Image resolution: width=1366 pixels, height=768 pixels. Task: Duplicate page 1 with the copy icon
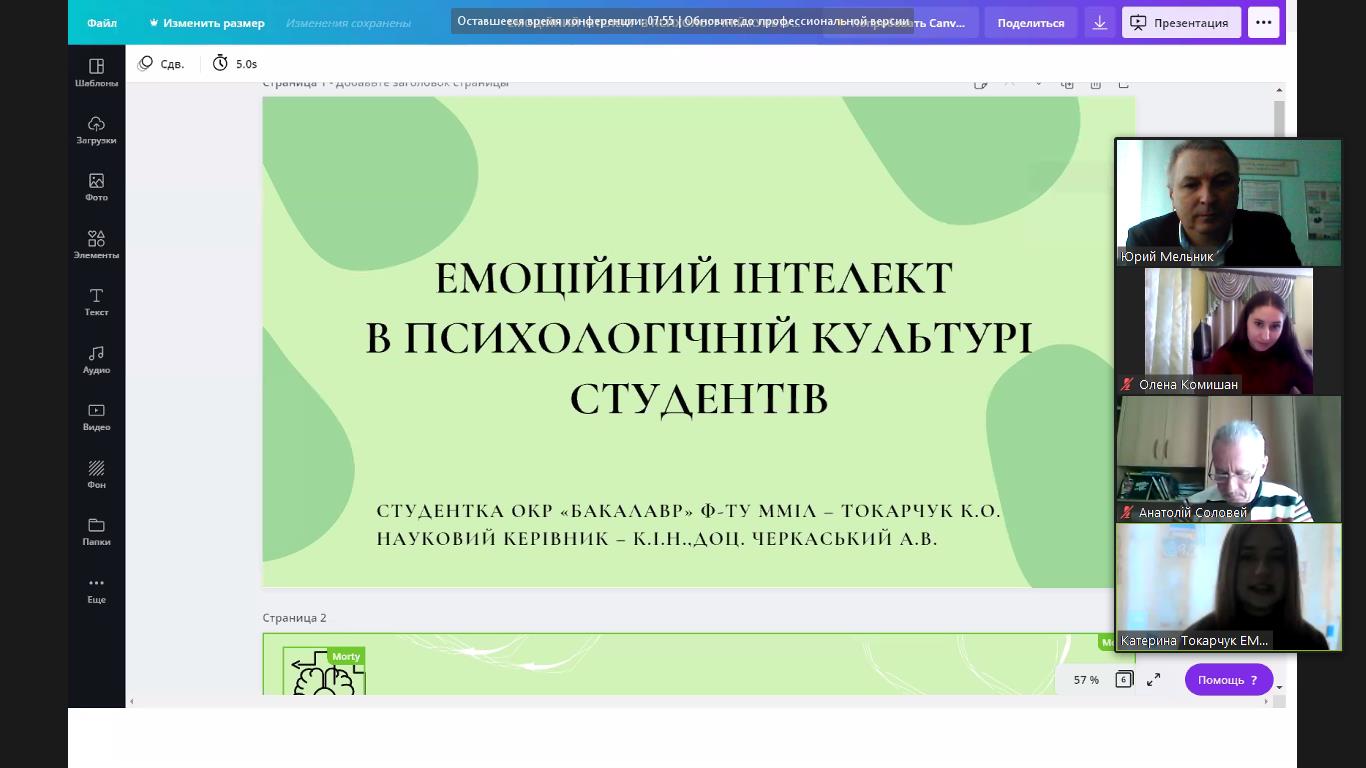[x=1067, y=84]
